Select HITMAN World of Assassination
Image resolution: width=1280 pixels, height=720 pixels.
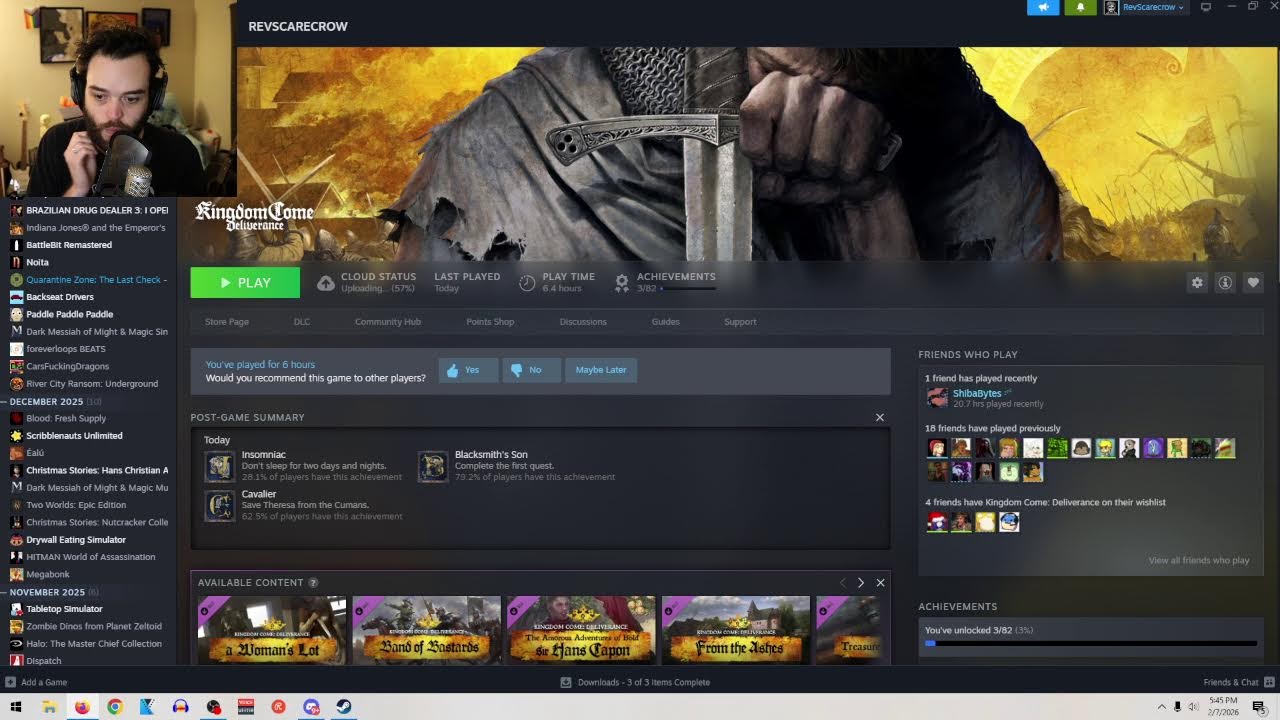coord(91,557)
